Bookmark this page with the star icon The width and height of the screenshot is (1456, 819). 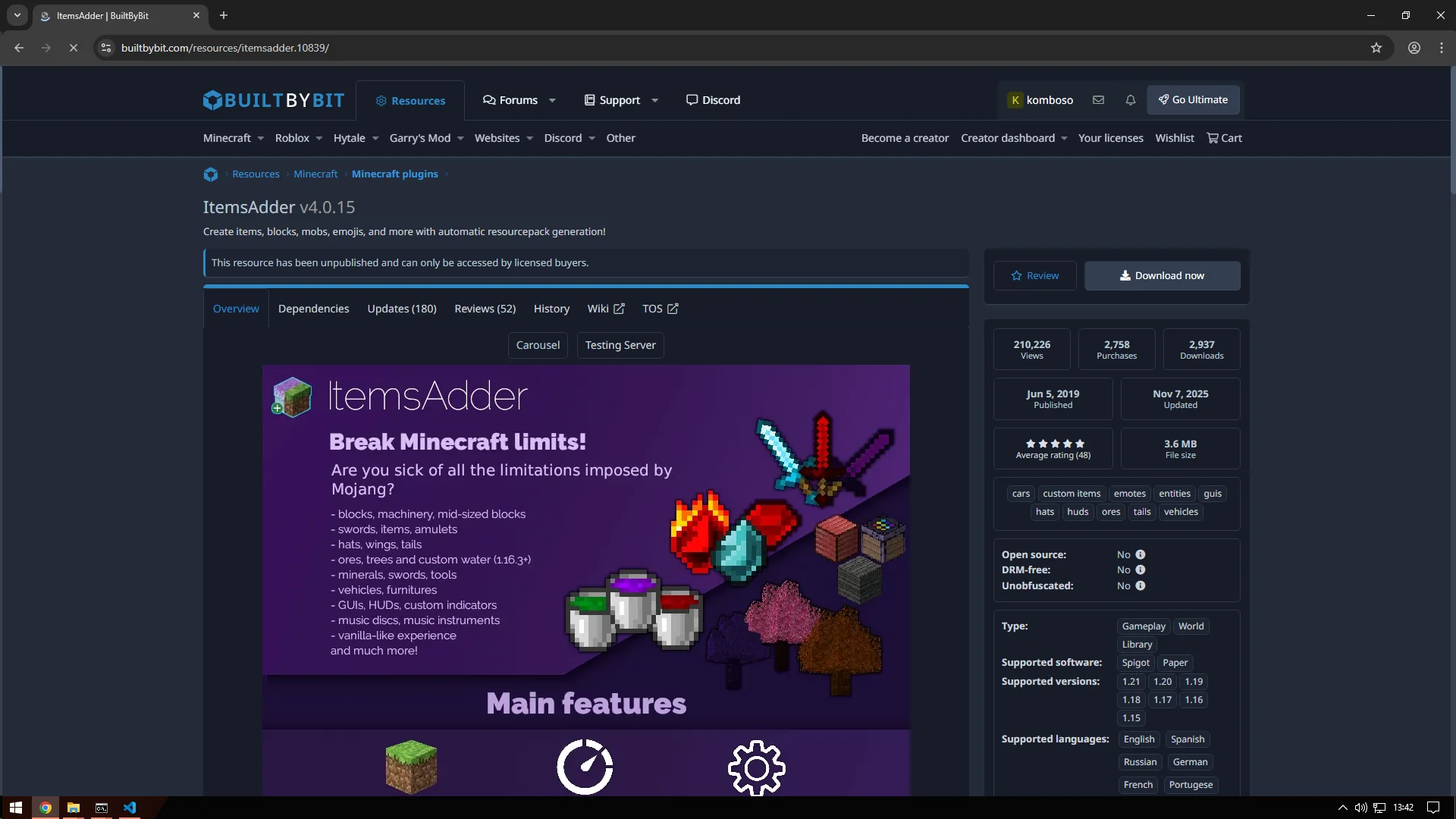click(1376, 48)
